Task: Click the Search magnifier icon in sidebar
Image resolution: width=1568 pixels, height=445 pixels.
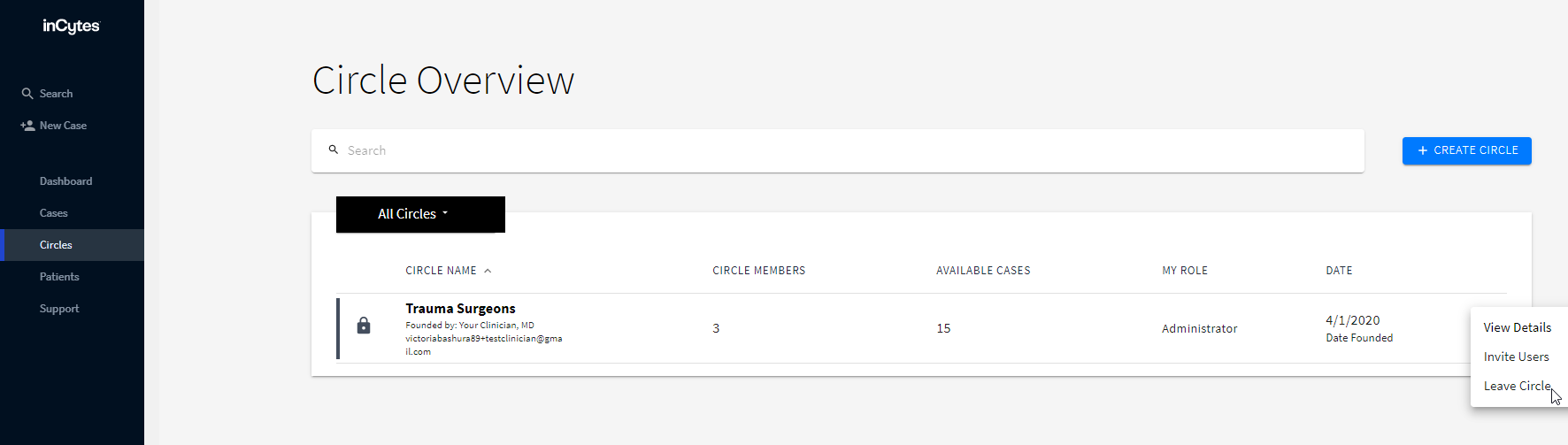Action: coord(27,94)
